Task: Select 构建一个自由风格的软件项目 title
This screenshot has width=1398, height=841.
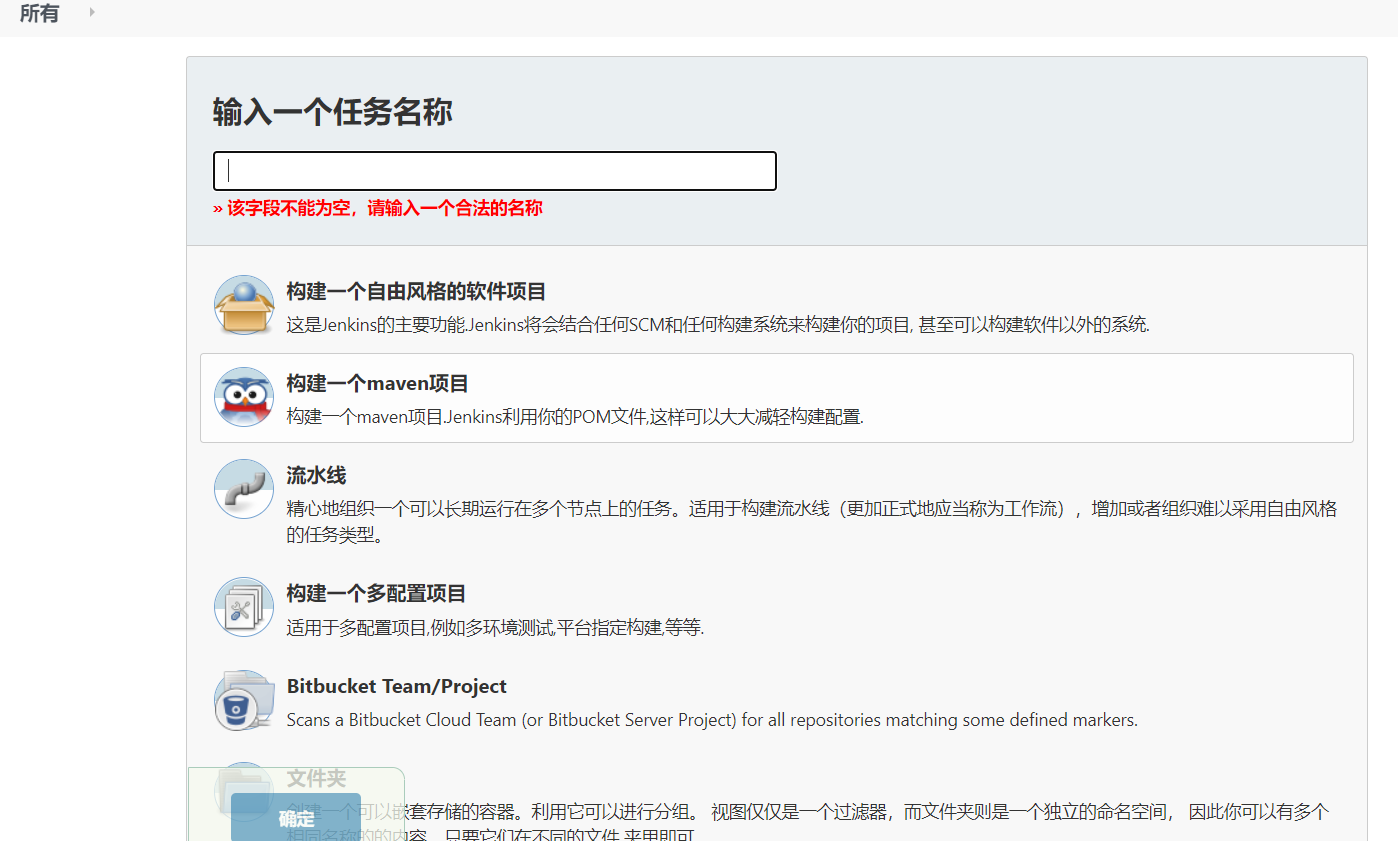Action: pyautogui.click(x=416, y=292)
